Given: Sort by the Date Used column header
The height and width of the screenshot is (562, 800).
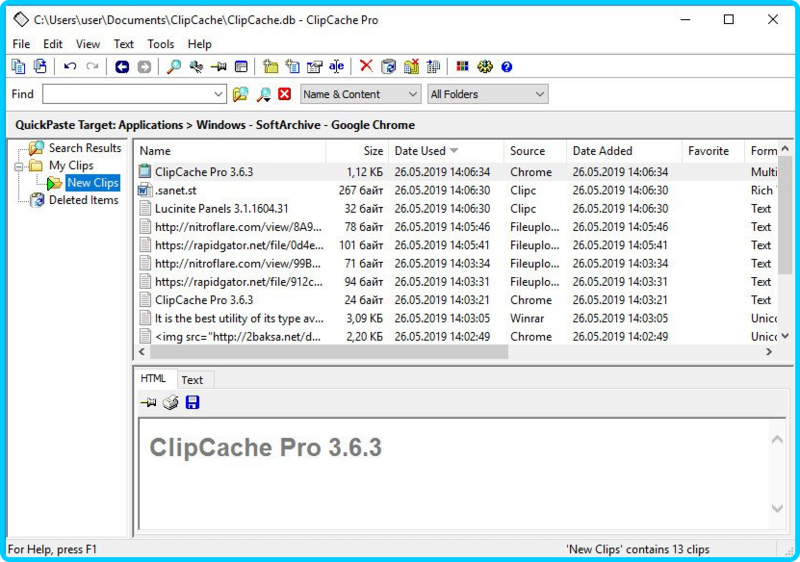Looking at the screenshot, I should point(446,151).
